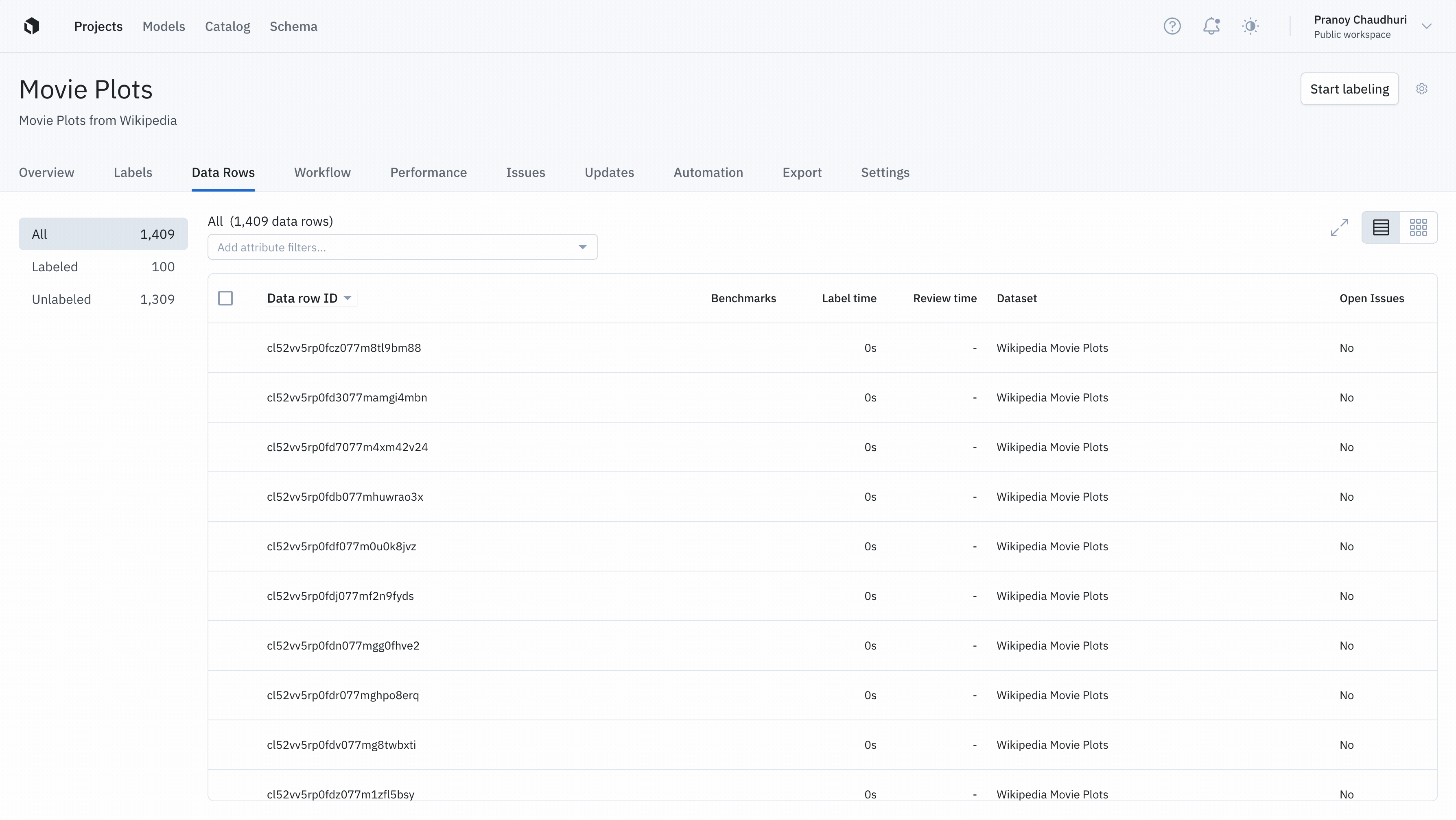Open the Export tab
1456x820 pixels.
click(802, 172)
